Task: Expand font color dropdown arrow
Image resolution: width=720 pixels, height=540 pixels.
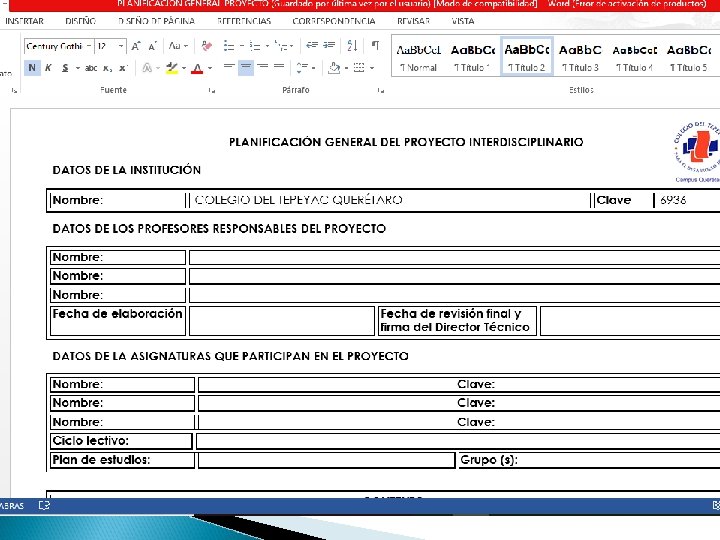Action: tap(210, 68)
